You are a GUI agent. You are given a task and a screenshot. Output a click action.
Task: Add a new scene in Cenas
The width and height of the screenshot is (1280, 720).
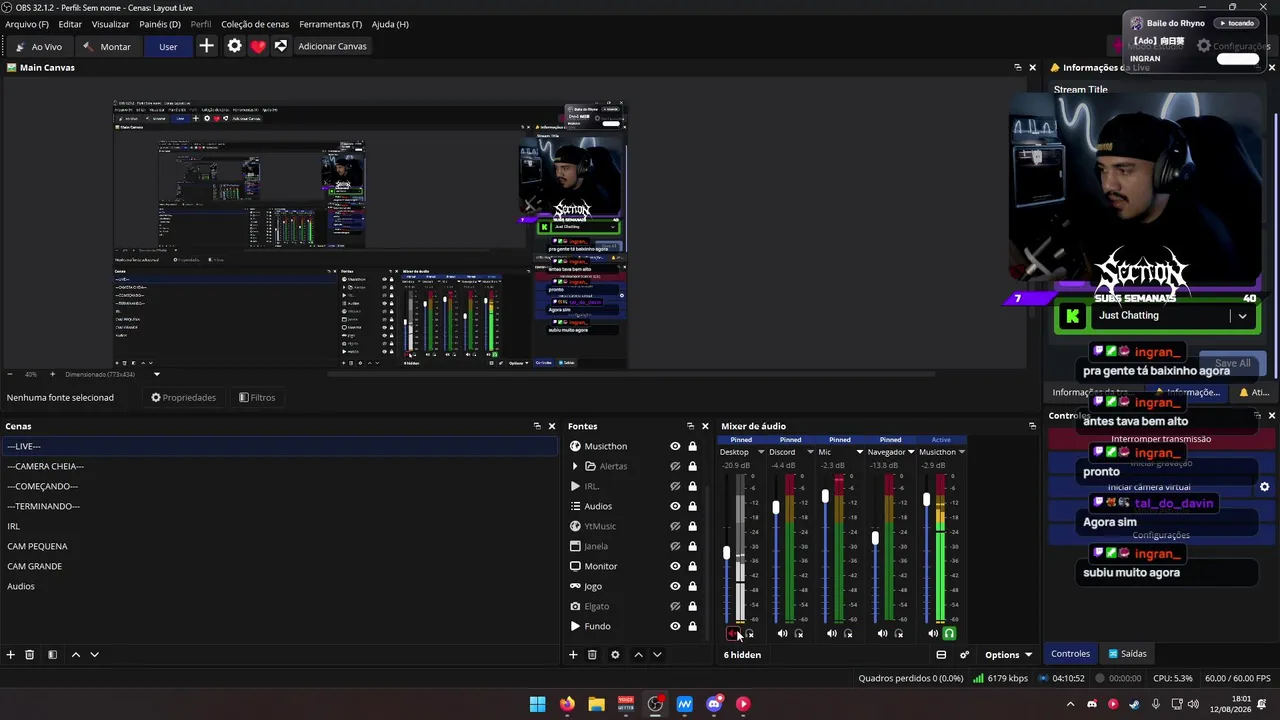click(11, 655)
